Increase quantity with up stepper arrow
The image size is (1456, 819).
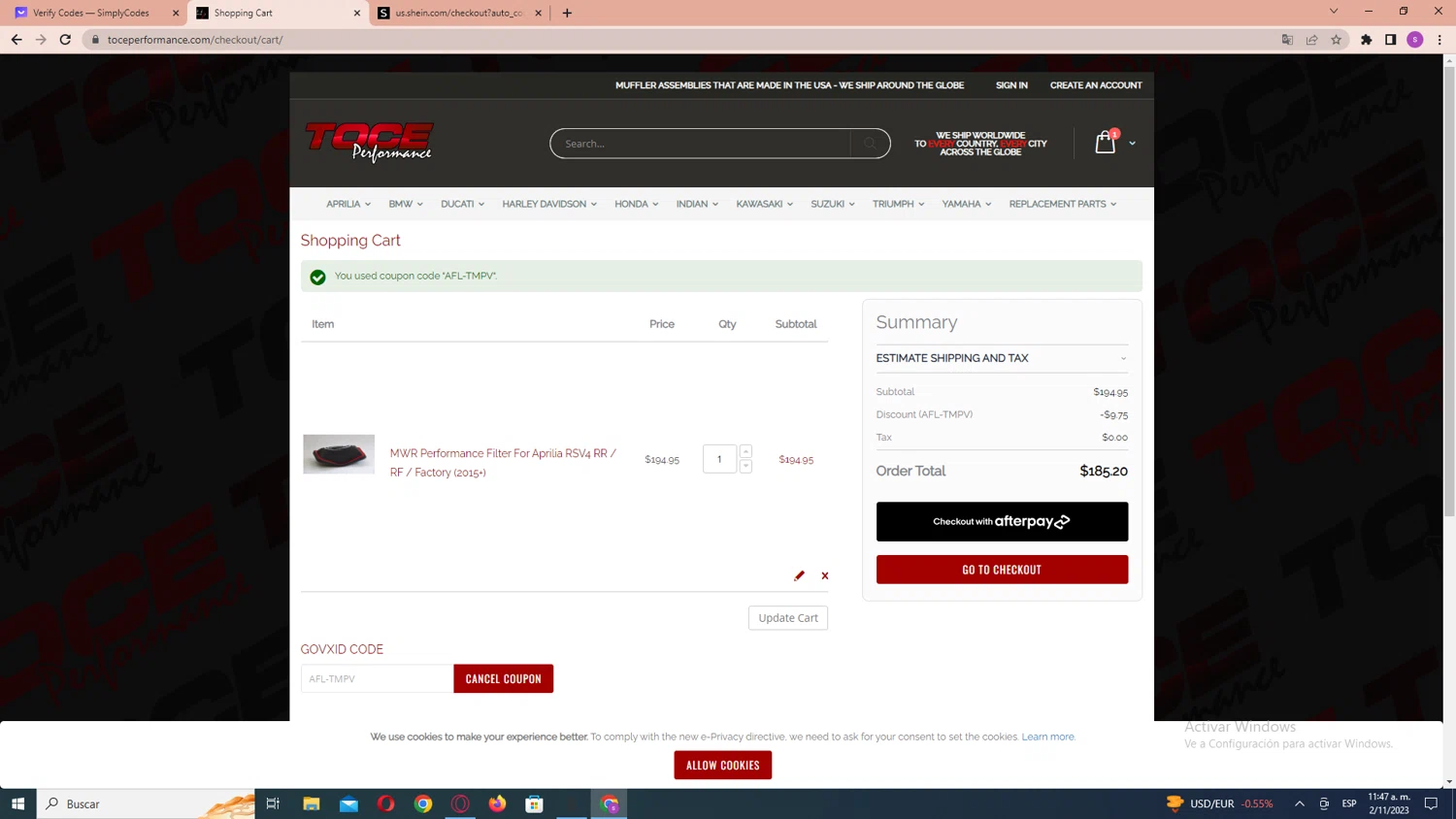[x=745, y=451]
